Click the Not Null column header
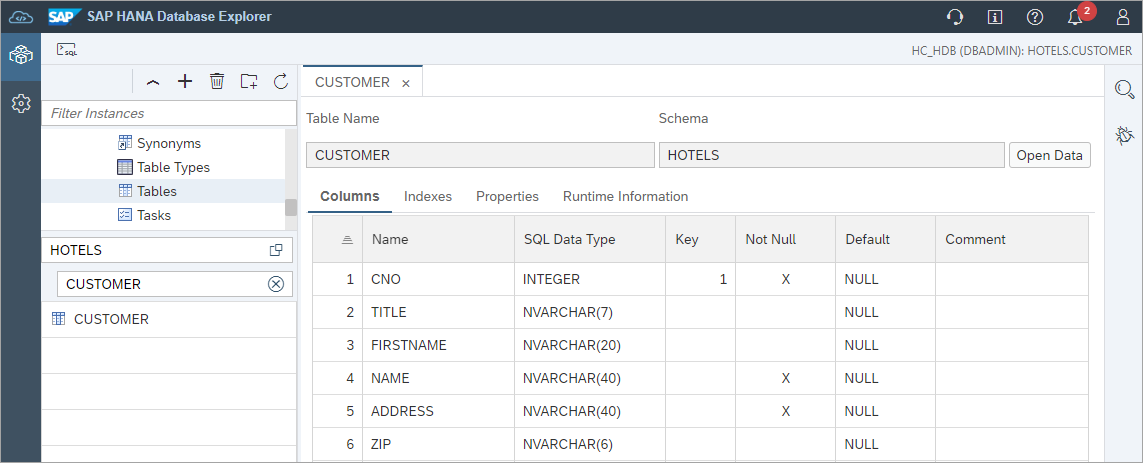Screen dimensions: 1143x463 785,239
